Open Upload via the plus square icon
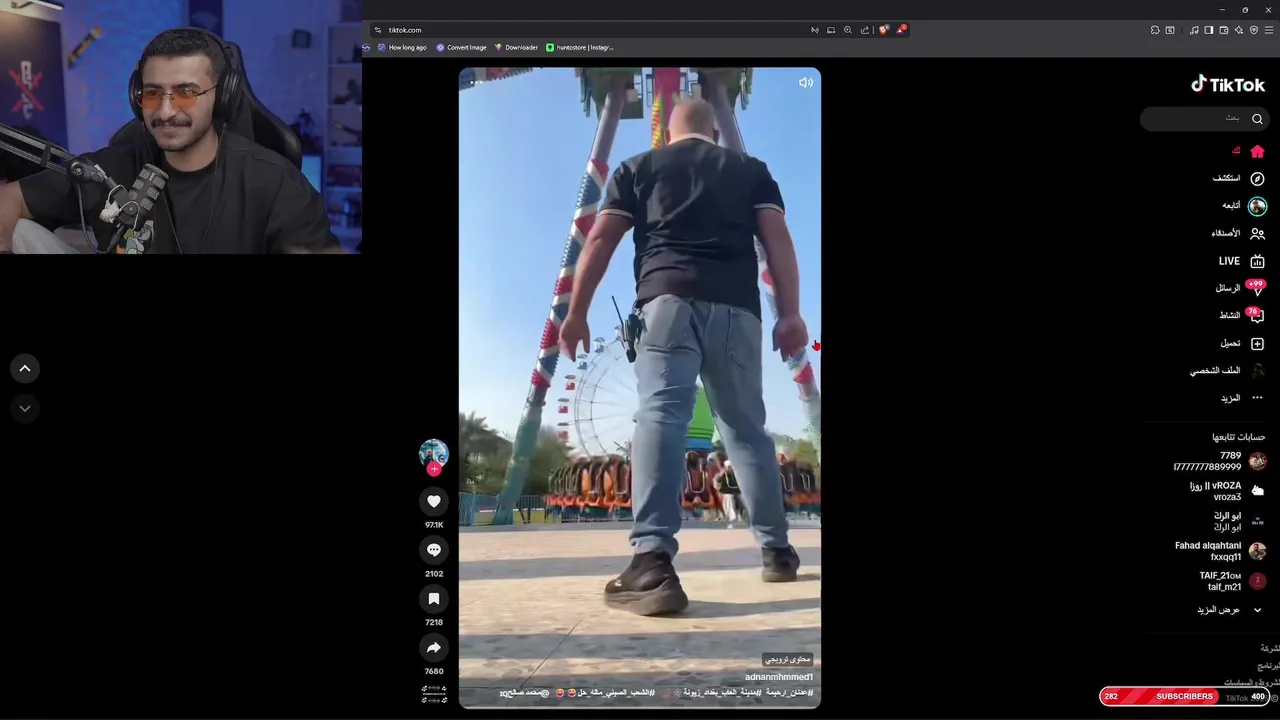1280x720 pixels. (1257, 343)
